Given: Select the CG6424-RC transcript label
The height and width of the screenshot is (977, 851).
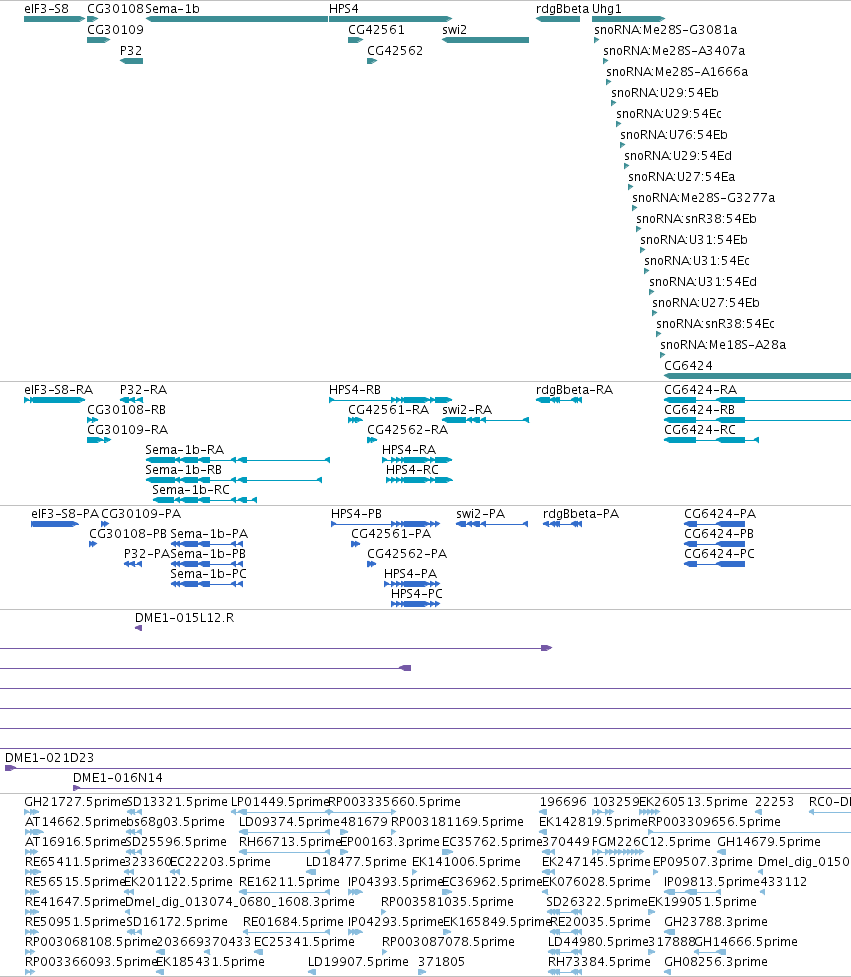Looking at the screenshot, I should pyautogui.click(x=700, y=430).
